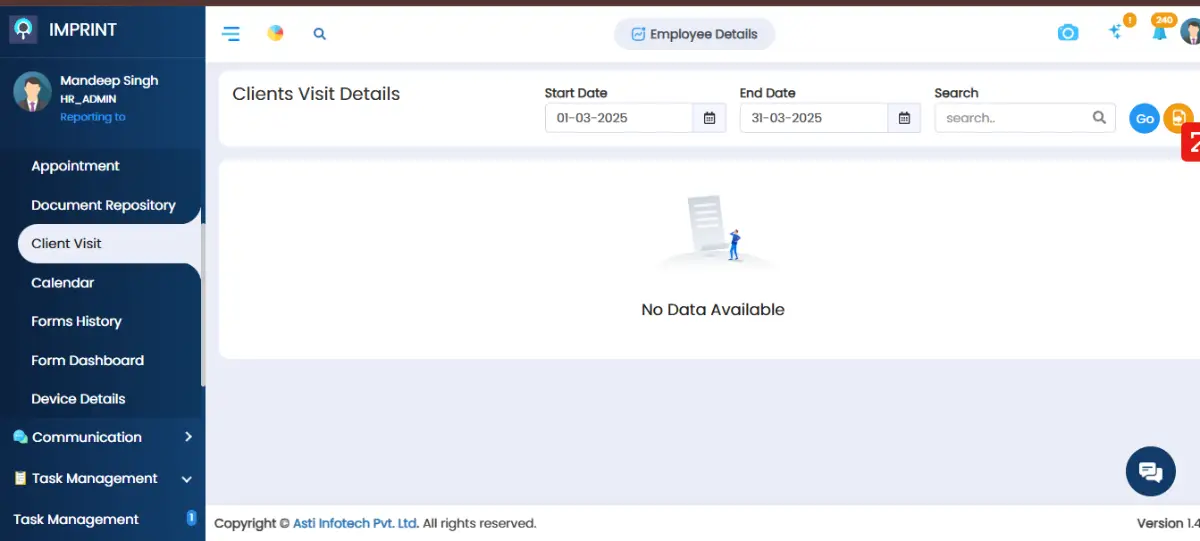The width and height of the screenshot is (1200, 541).
Task: Click the search magnifier in top bar
Action: pos(320,34)
